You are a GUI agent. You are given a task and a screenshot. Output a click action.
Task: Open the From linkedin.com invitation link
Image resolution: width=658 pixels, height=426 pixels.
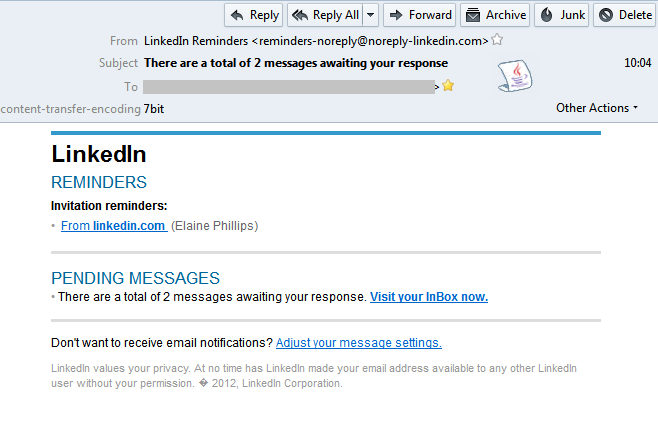tap(114, 226)
